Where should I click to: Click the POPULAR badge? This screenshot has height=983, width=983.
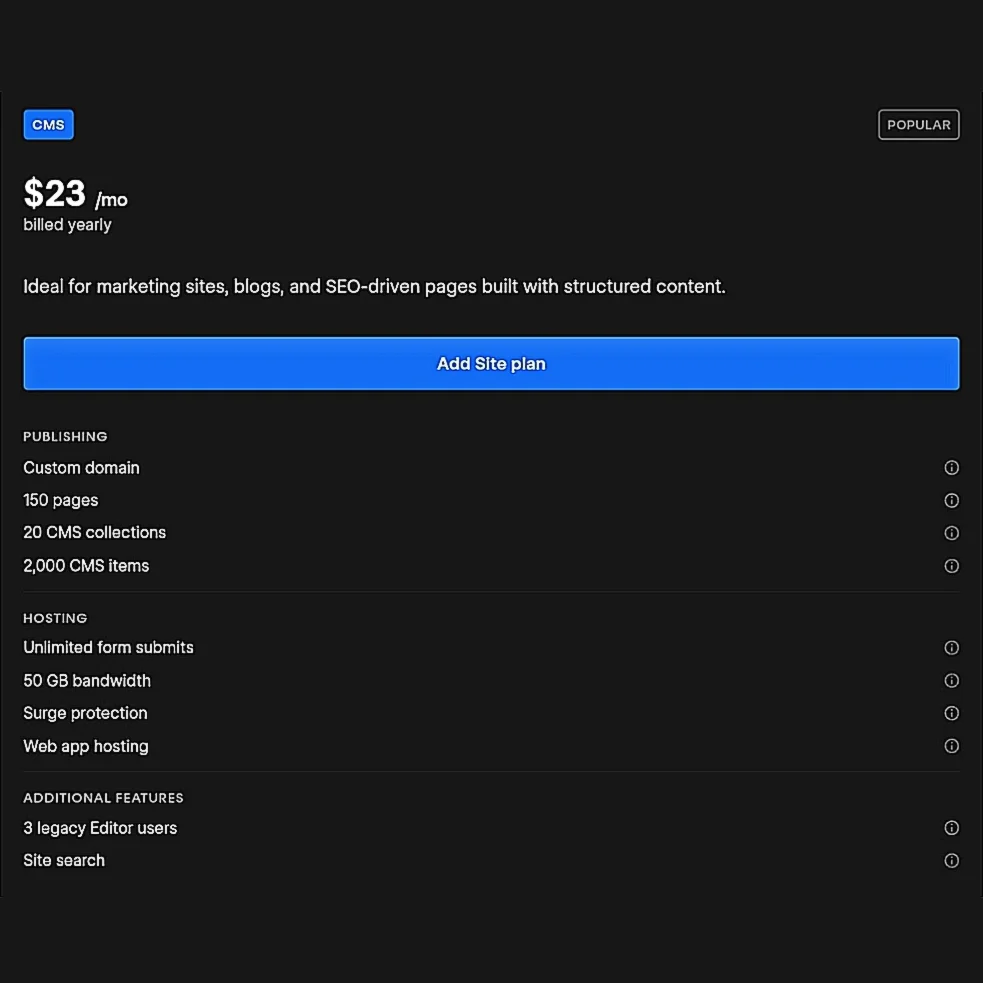pyautogui.click(x=918, y=125)
